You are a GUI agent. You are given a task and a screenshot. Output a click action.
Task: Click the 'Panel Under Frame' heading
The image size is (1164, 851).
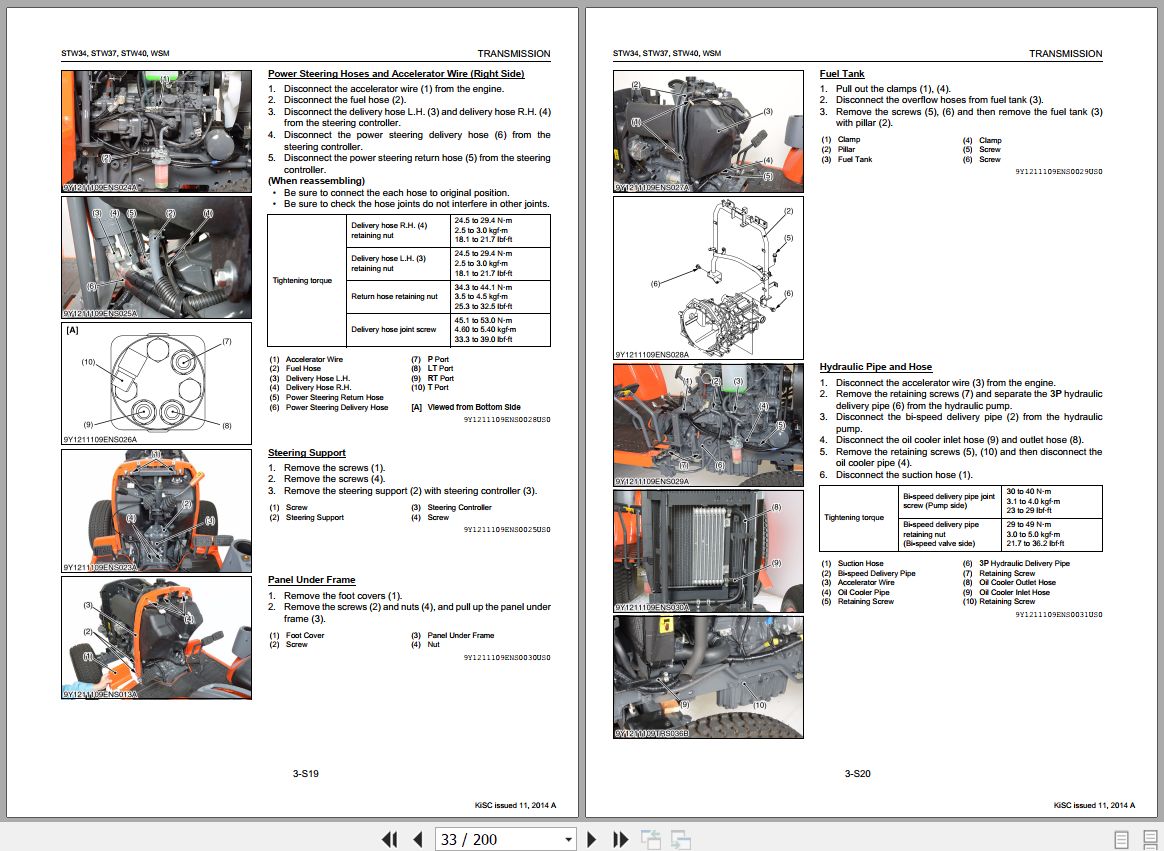coord(312,580)
